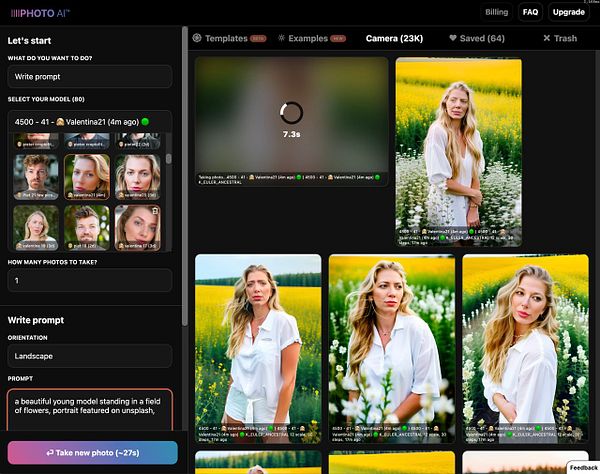600x474 pixels.
Task: Click the left settings panel scrollbar
Action: pos(185,176)
